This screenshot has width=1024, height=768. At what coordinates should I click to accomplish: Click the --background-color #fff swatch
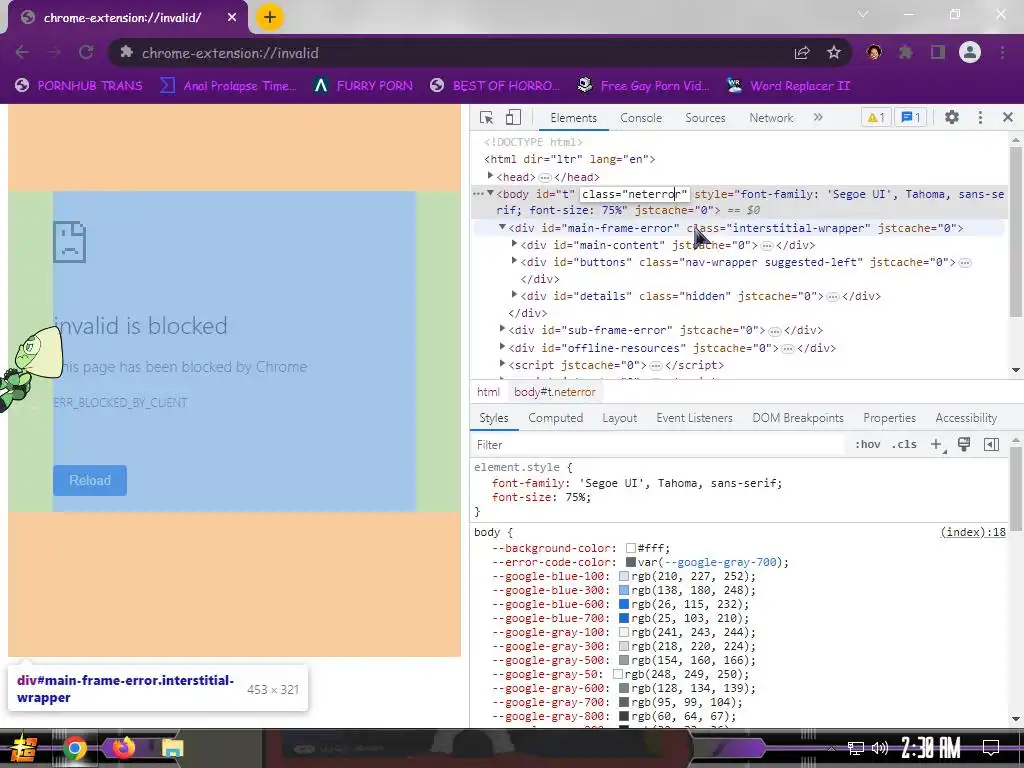tap(630, 549)
